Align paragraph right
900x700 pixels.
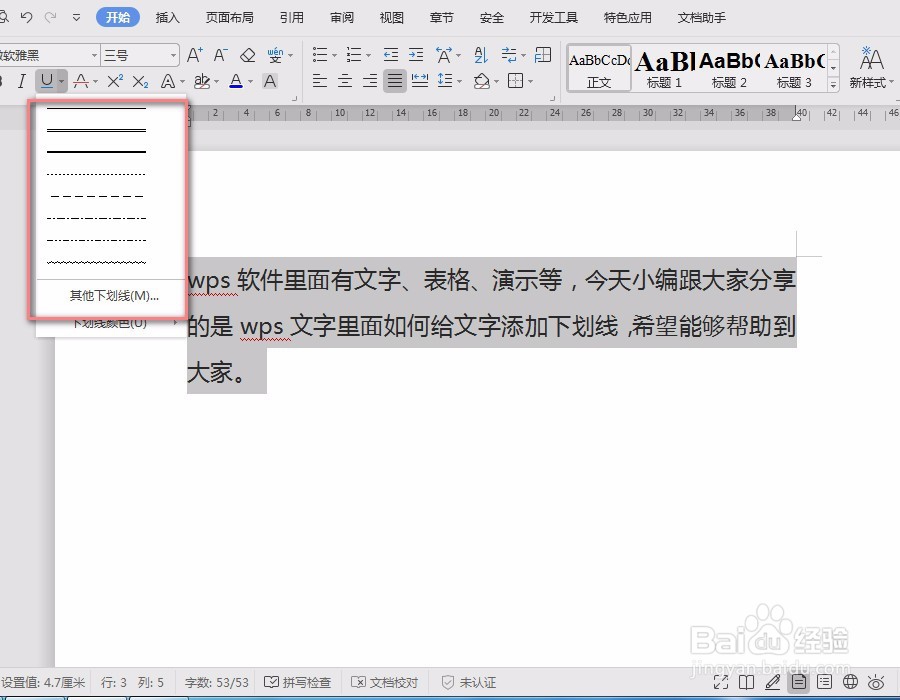click(370, 81)
